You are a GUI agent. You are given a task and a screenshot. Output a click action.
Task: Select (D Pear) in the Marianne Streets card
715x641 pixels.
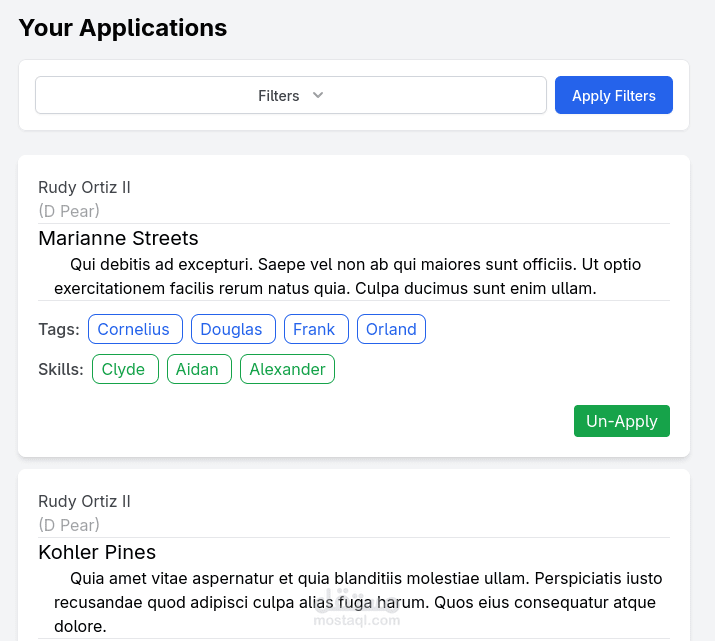point(69,211)
